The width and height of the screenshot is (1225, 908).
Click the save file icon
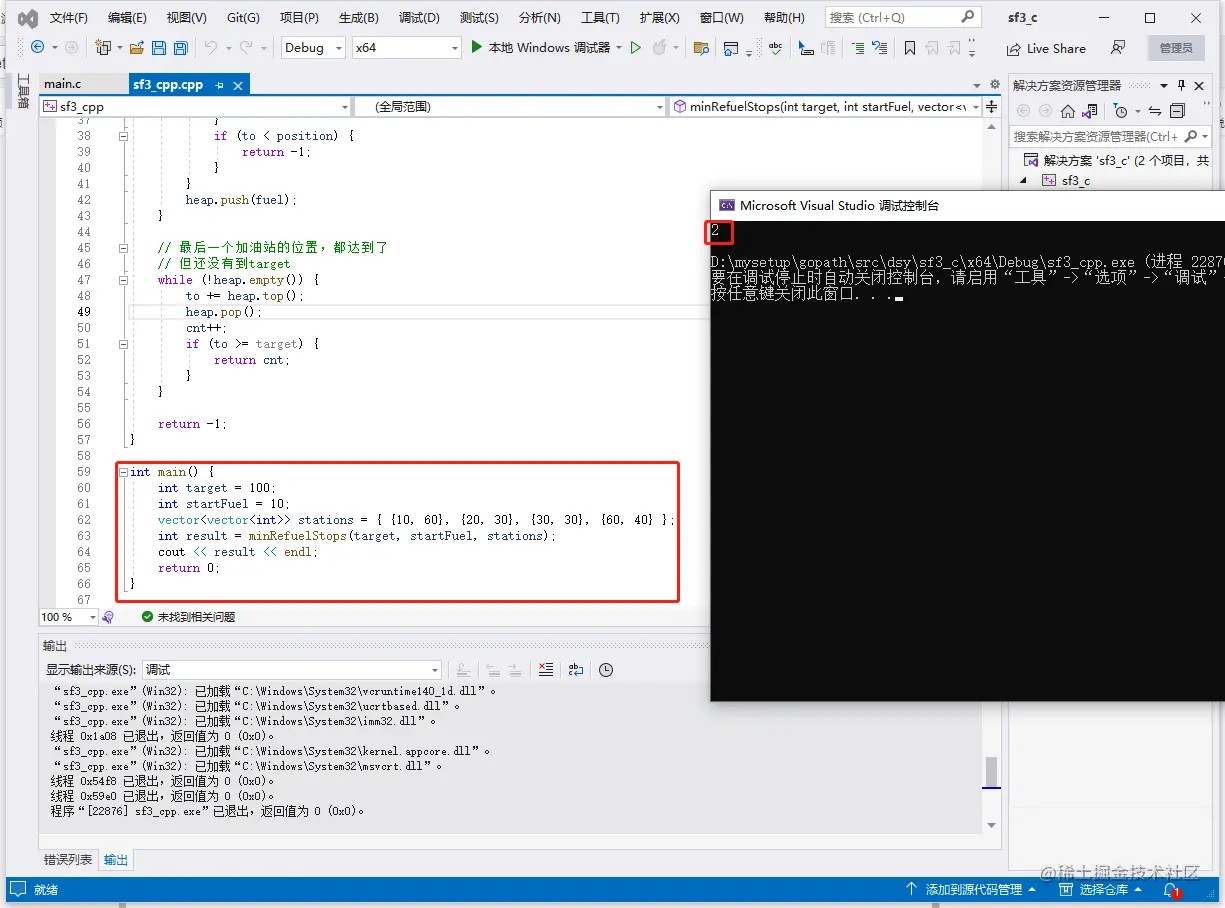pyautogui.click(x=158, y=47)
